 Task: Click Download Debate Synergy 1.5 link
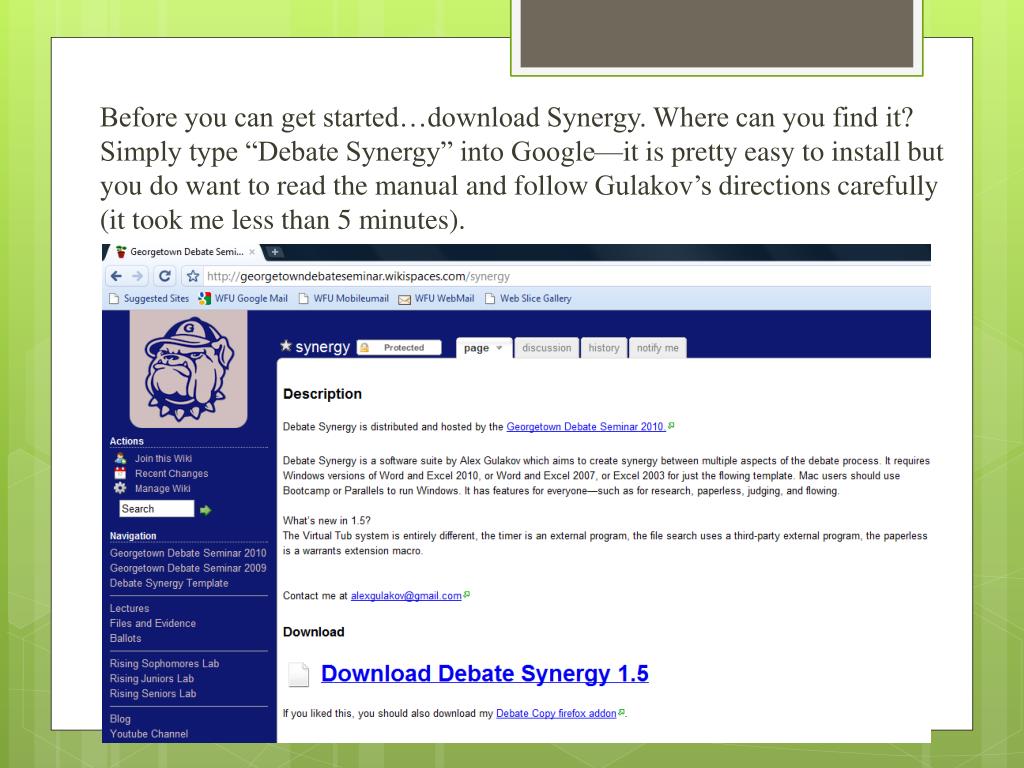pyautogui.click(x=485, y=673)
